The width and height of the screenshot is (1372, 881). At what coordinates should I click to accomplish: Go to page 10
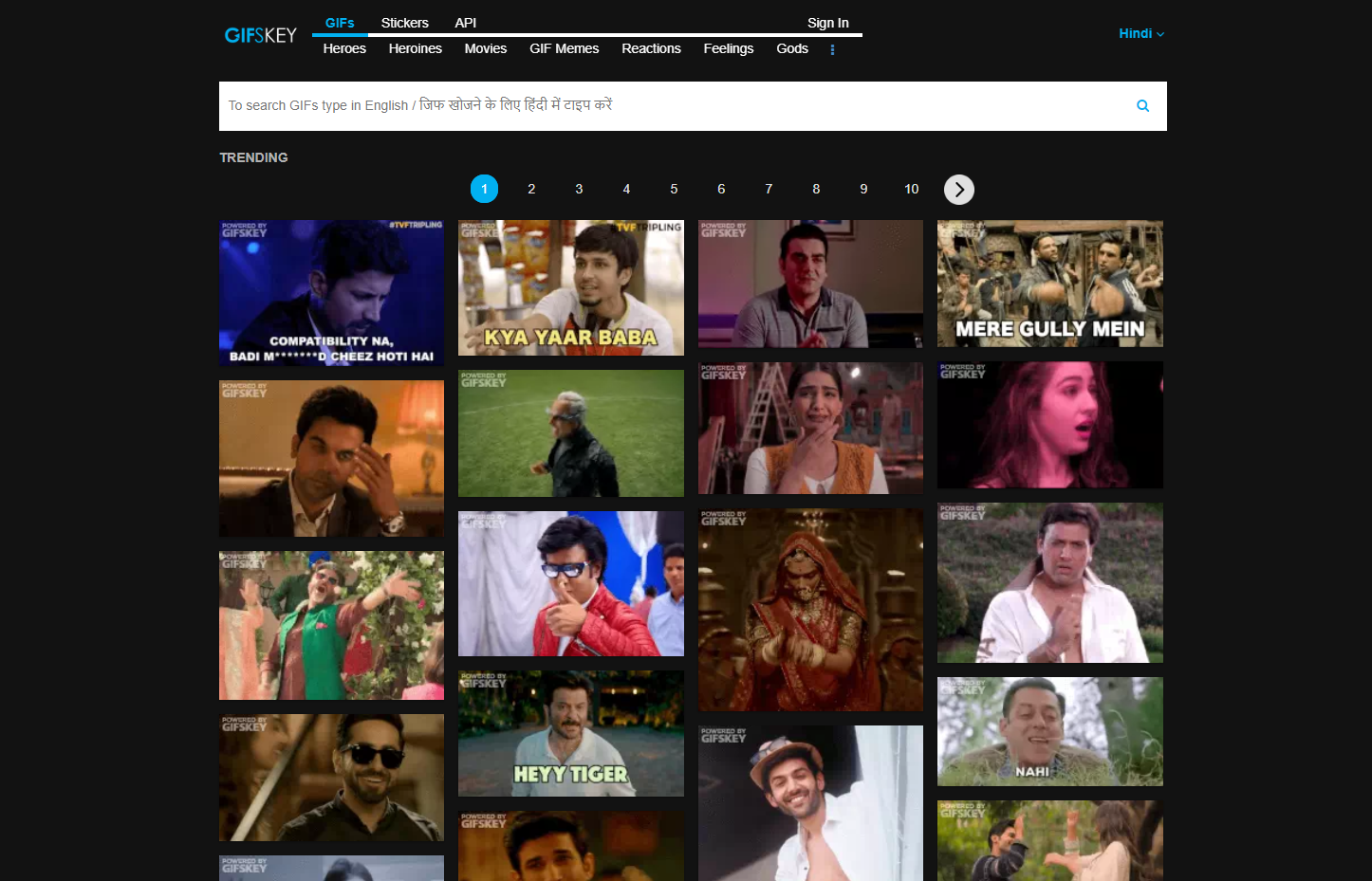click(x=912, y=189)
